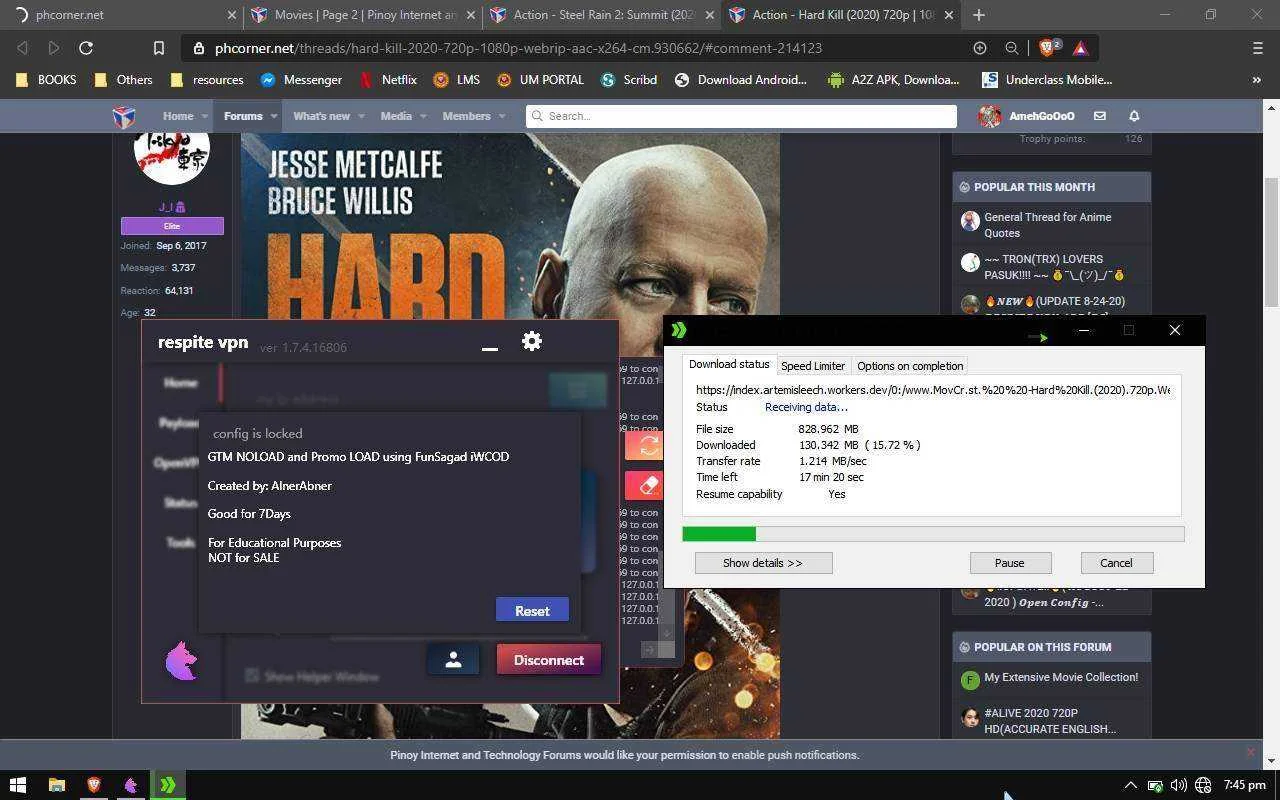Pause the download
This screenshot has height=800, width=1280.
[x=1009, y=563]
